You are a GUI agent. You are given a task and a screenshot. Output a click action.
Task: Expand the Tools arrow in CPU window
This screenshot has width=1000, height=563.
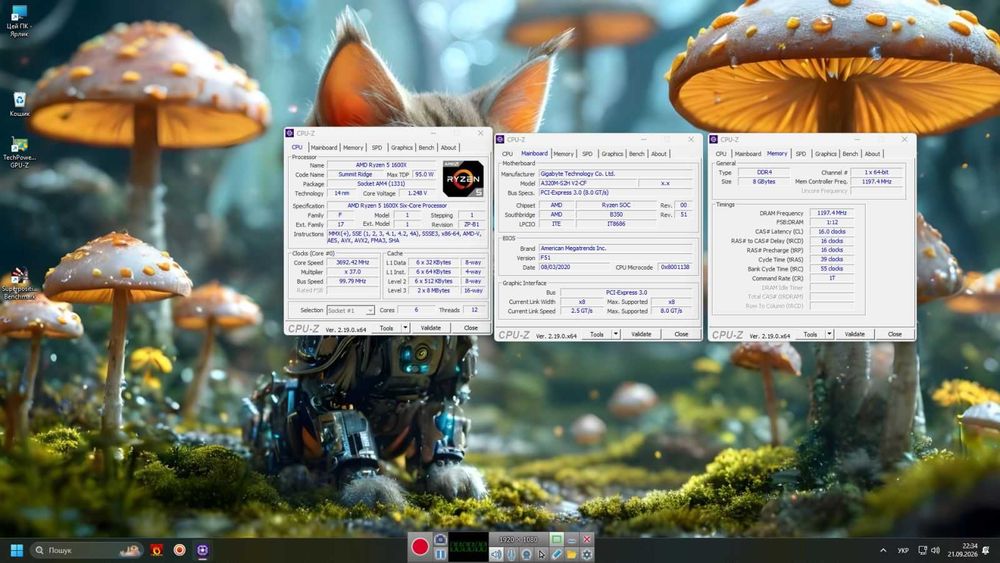pos(405,328)
